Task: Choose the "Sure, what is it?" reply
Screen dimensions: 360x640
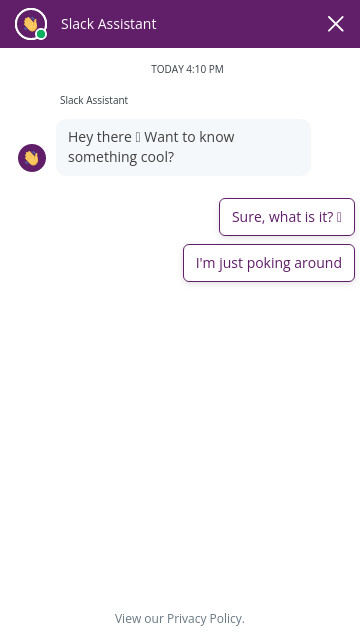Action: tap(287, 217)
